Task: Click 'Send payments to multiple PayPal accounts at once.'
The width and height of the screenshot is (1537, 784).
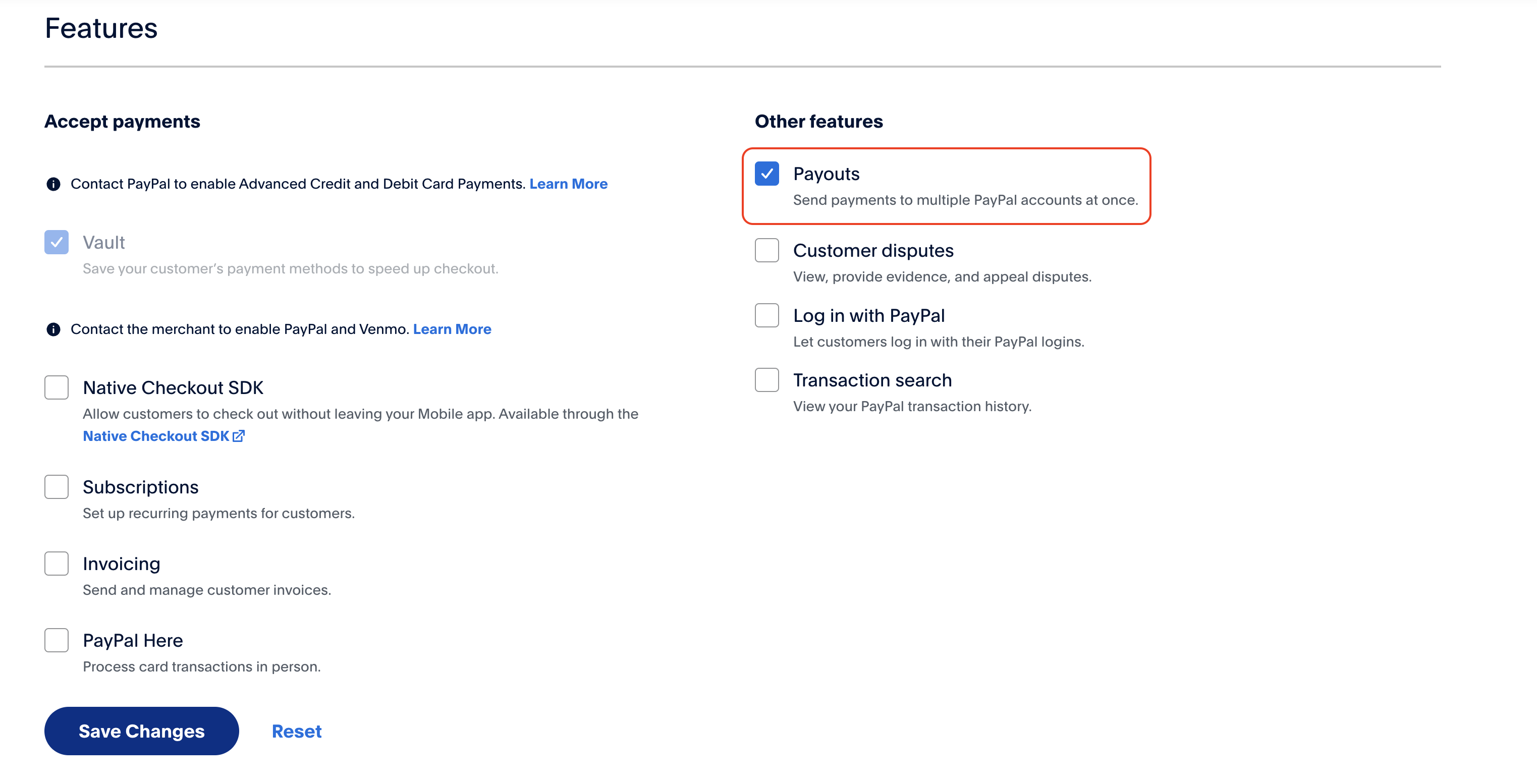Action: pos(965,200)
